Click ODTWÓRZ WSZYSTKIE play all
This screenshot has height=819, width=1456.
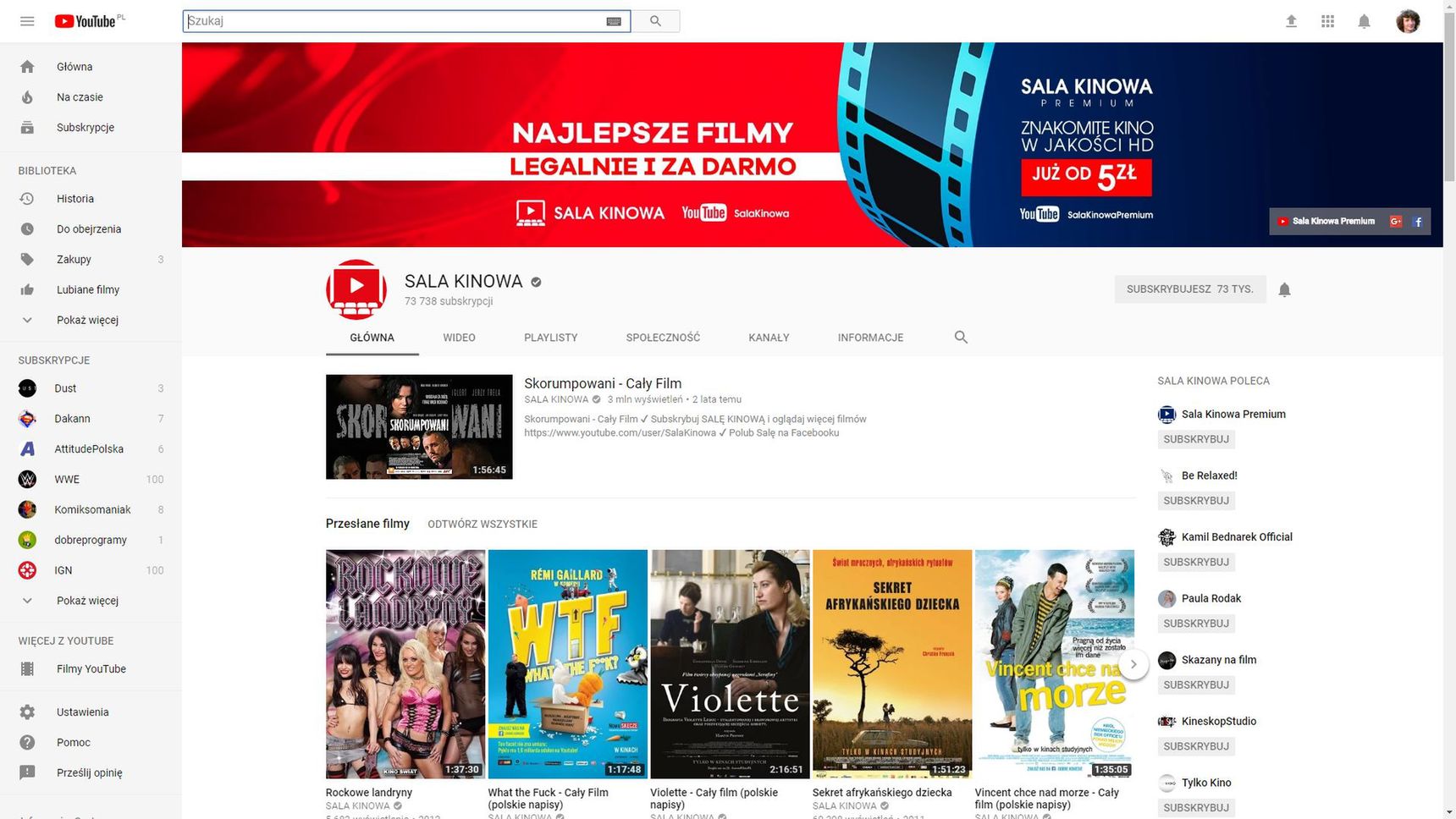point(483,525)
